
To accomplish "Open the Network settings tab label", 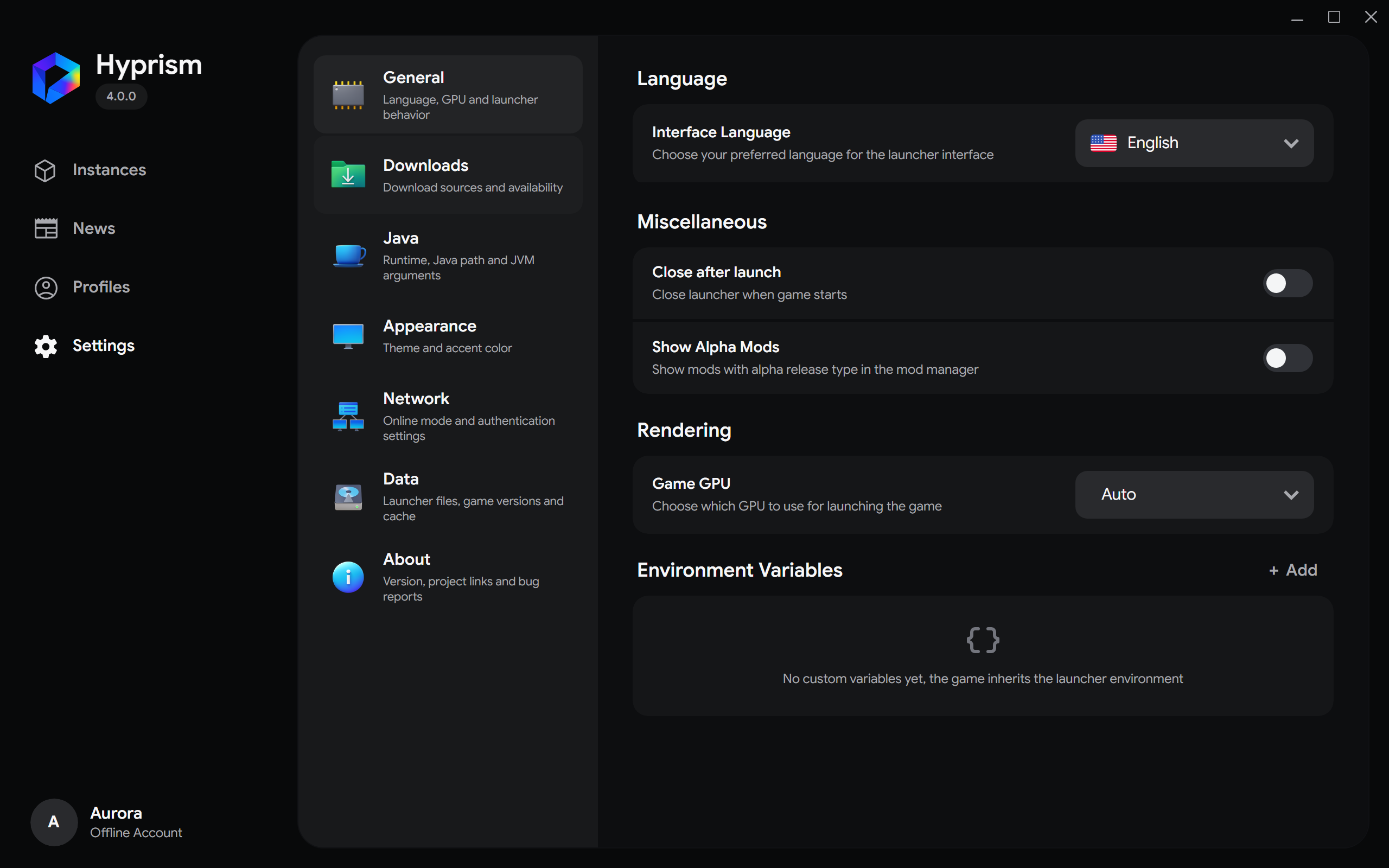I will tap(416, 398).
